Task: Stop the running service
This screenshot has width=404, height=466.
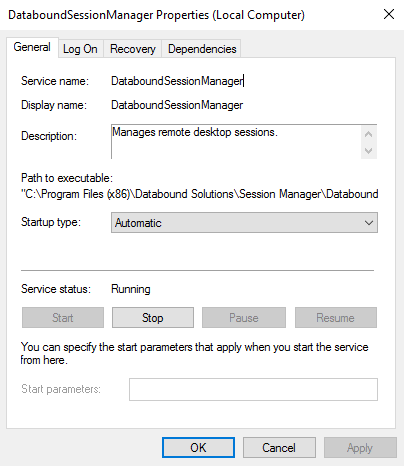Action: coord(153,318)
